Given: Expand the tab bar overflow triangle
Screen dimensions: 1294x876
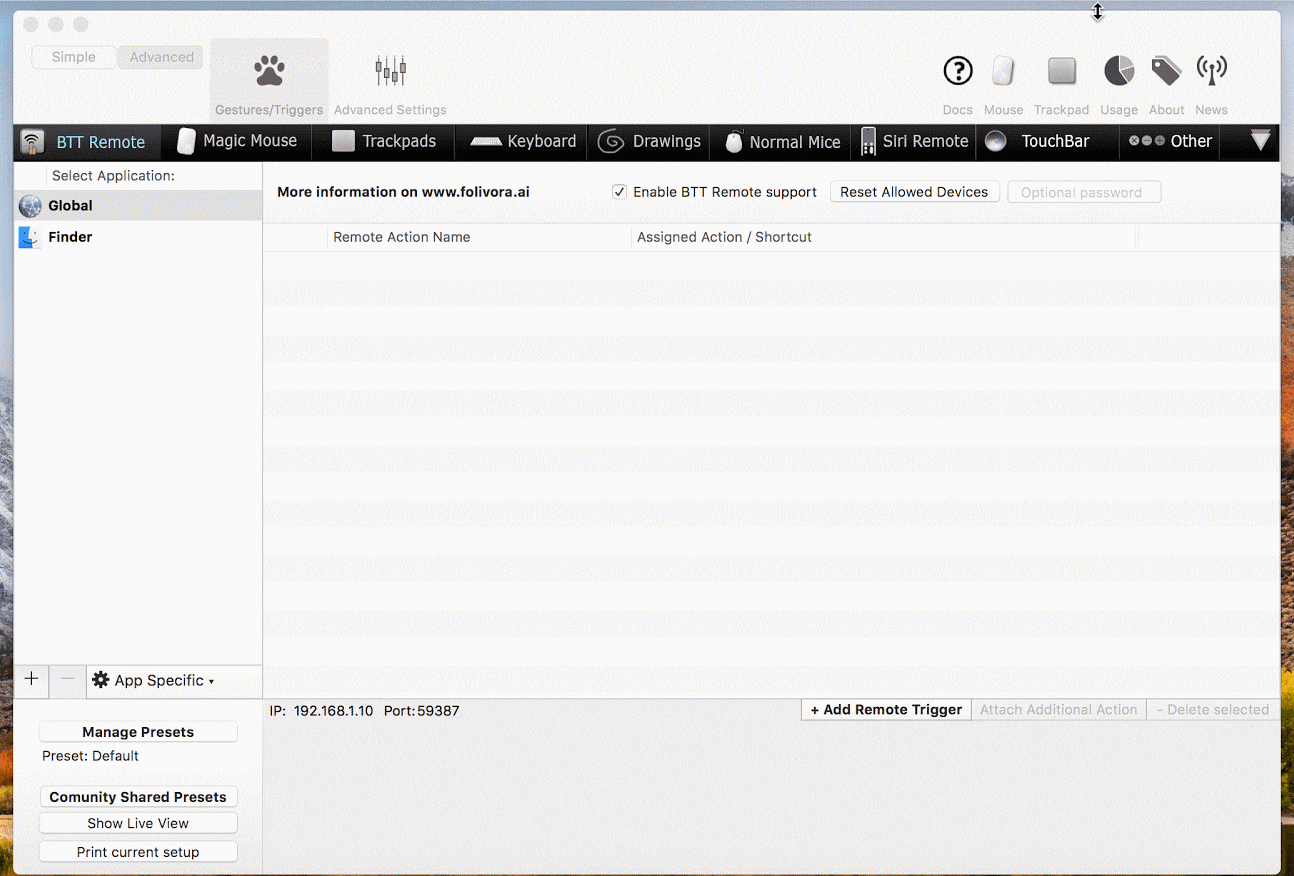Looking at the screenshot, I should (x=1260, y=141).
